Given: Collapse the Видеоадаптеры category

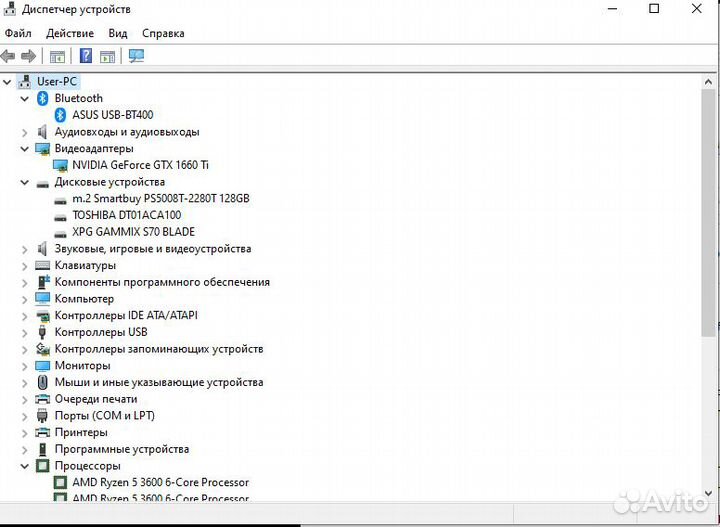Looking at the screenshot, I should click(25, 148).
